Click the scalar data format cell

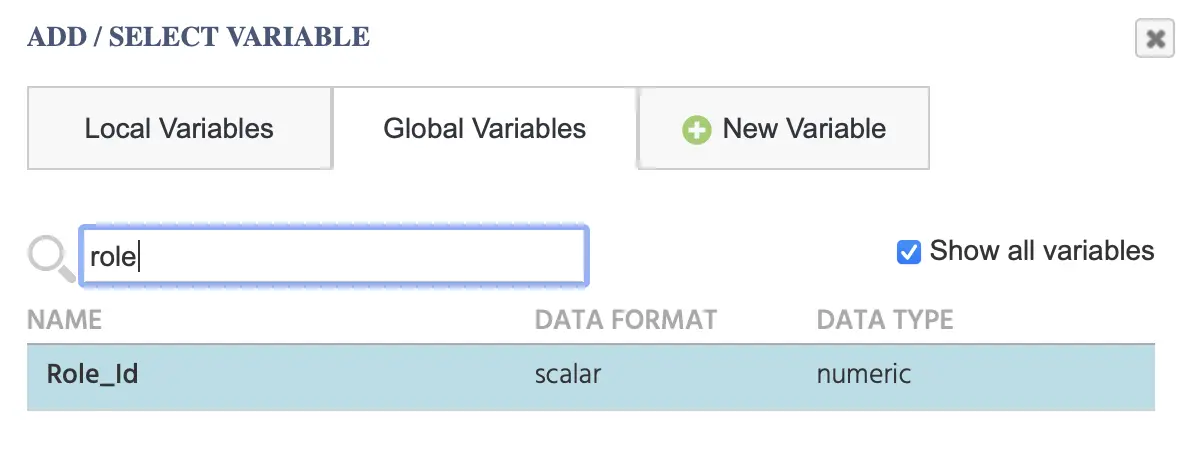(x=568, y=374)
